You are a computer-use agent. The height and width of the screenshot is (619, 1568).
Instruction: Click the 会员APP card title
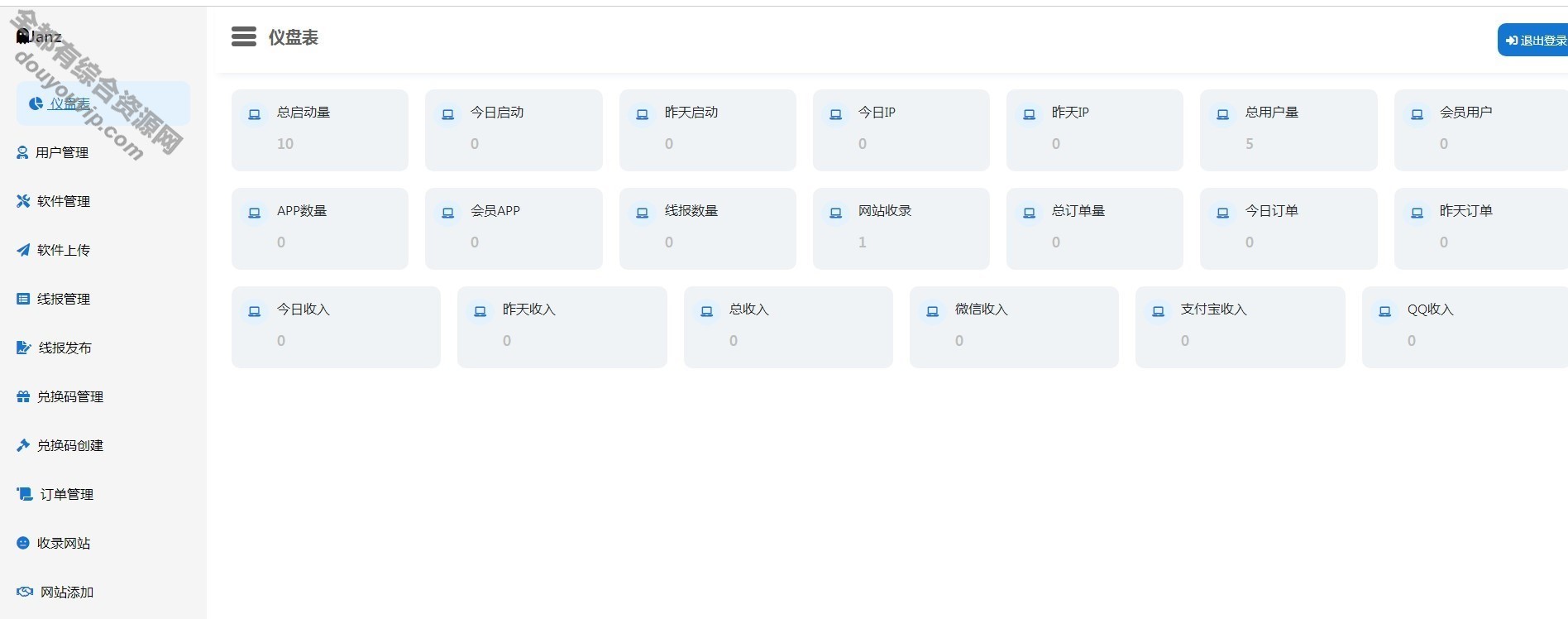pos(495,210)
